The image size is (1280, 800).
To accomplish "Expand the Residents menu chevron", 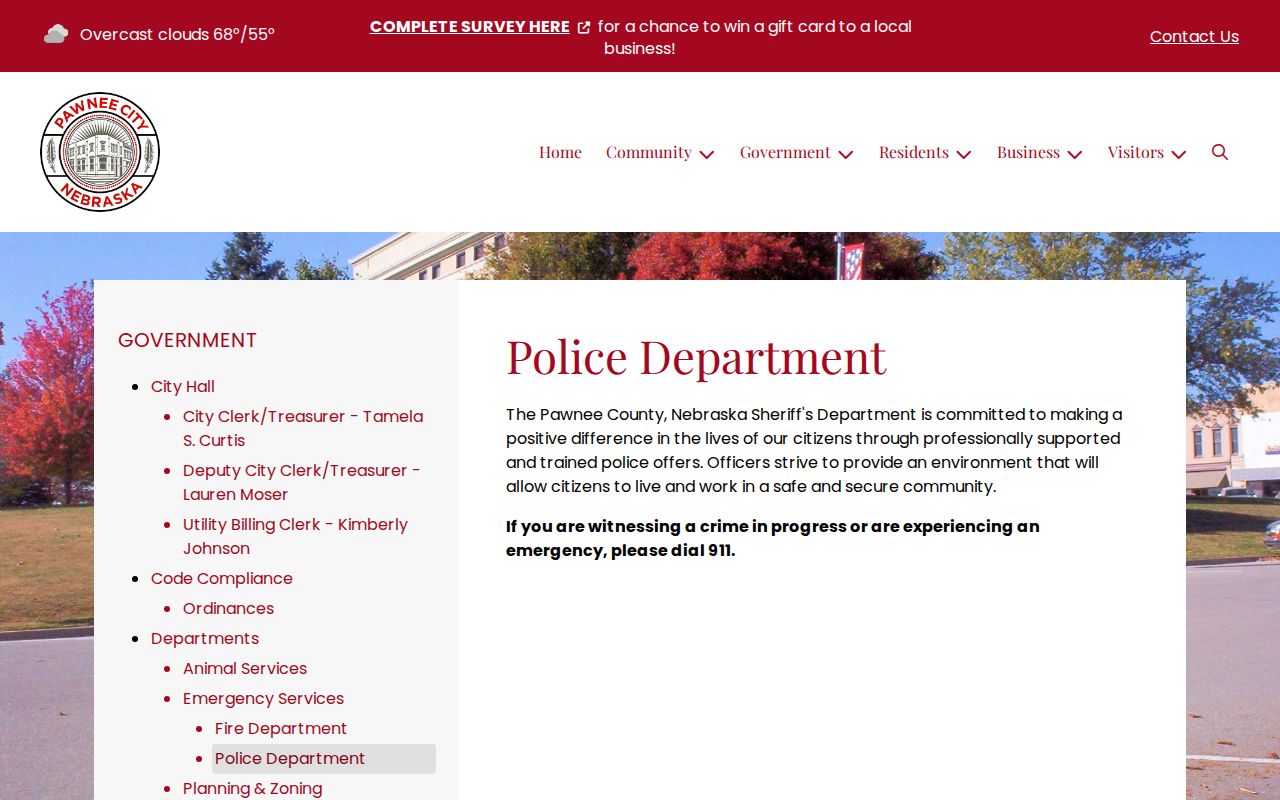I will pos(964,154).
